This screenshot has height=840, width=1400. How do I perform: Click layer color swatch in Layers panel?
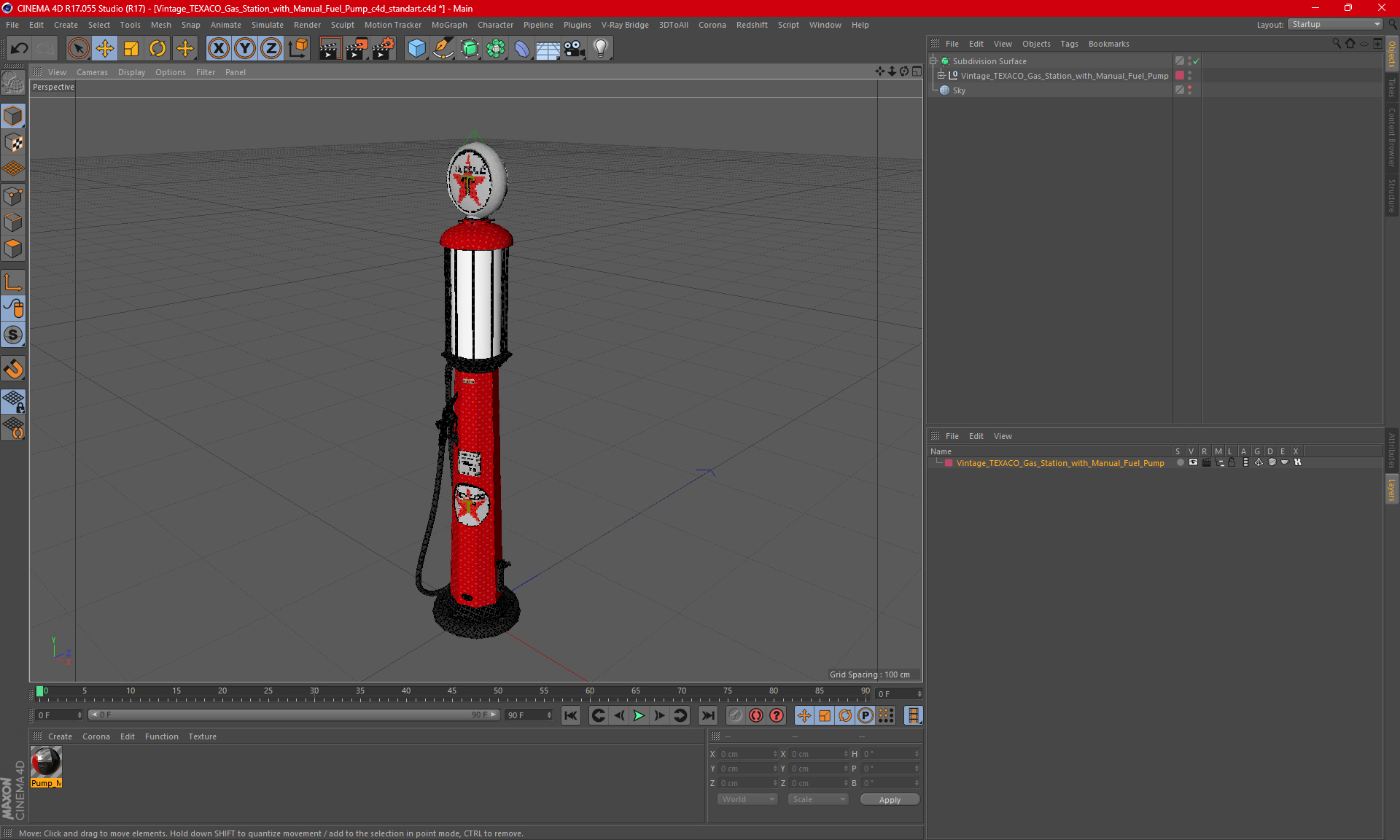pos(949,463)
